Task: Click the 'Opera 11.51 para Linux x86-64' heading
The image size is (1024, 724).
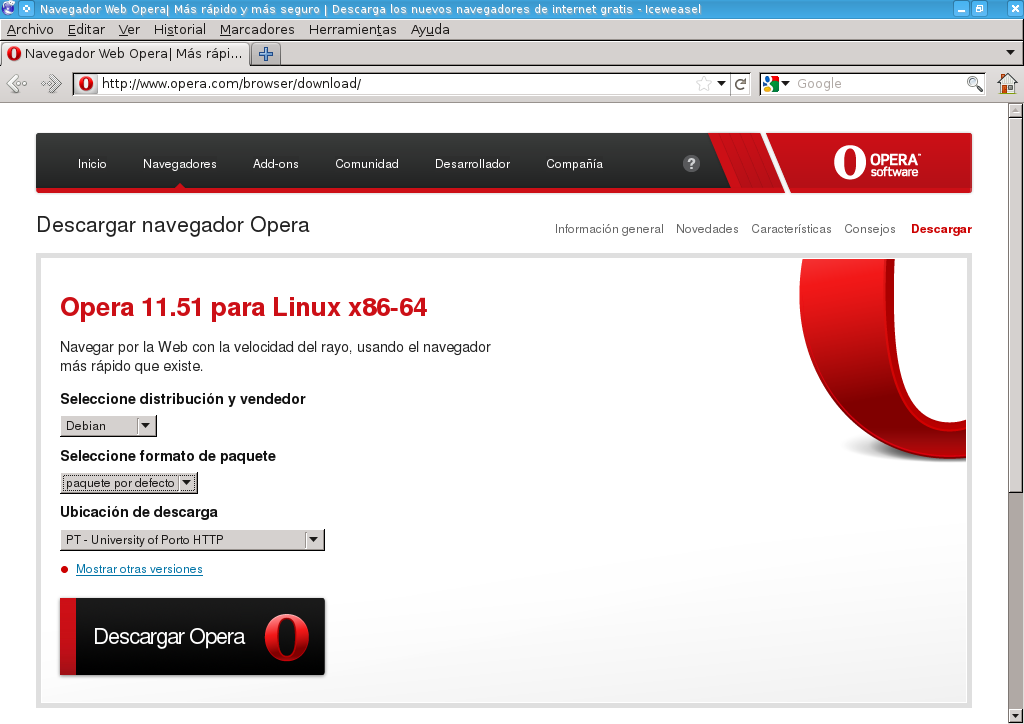Action: 244,307
